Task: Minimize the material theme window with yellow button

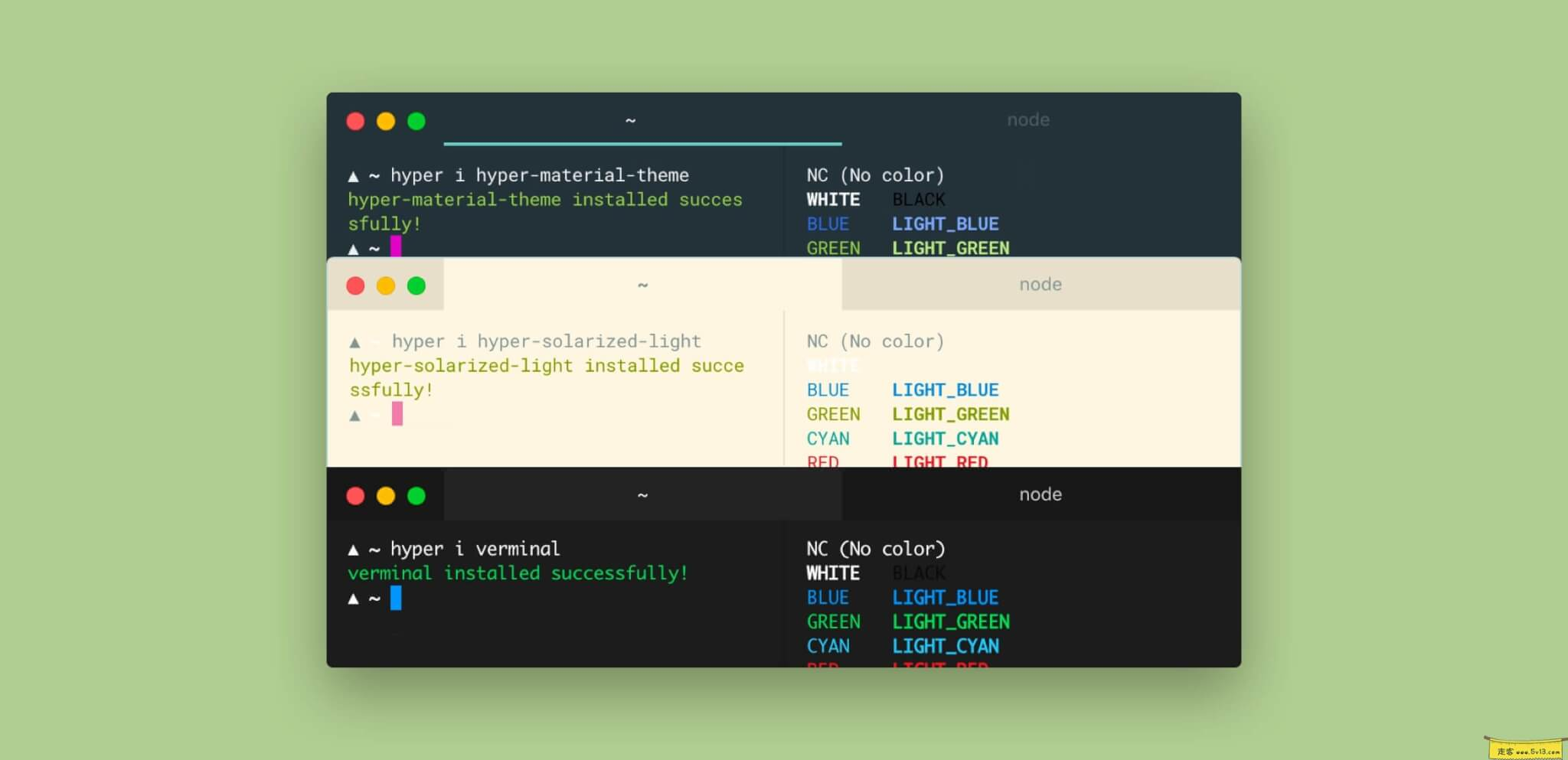Action: [386, 121]
